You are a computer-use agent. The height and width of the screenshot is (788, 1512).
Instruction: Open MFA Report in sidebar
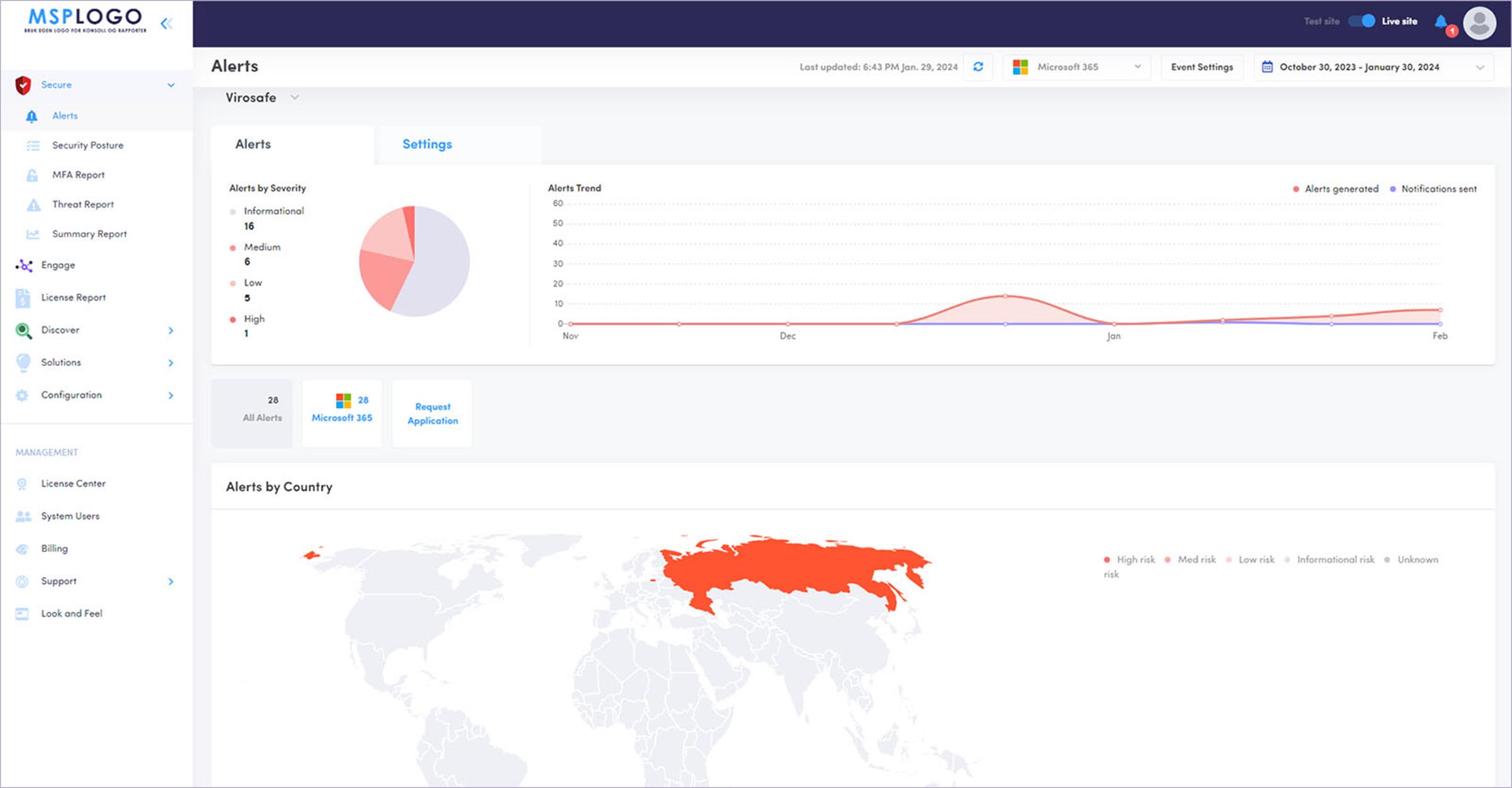(x=78, y=175)
